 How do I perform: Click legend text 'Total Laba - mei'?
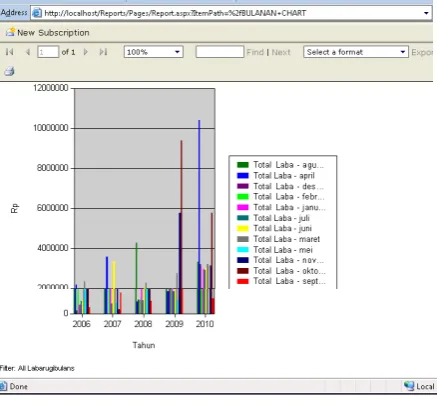[283, 250]
